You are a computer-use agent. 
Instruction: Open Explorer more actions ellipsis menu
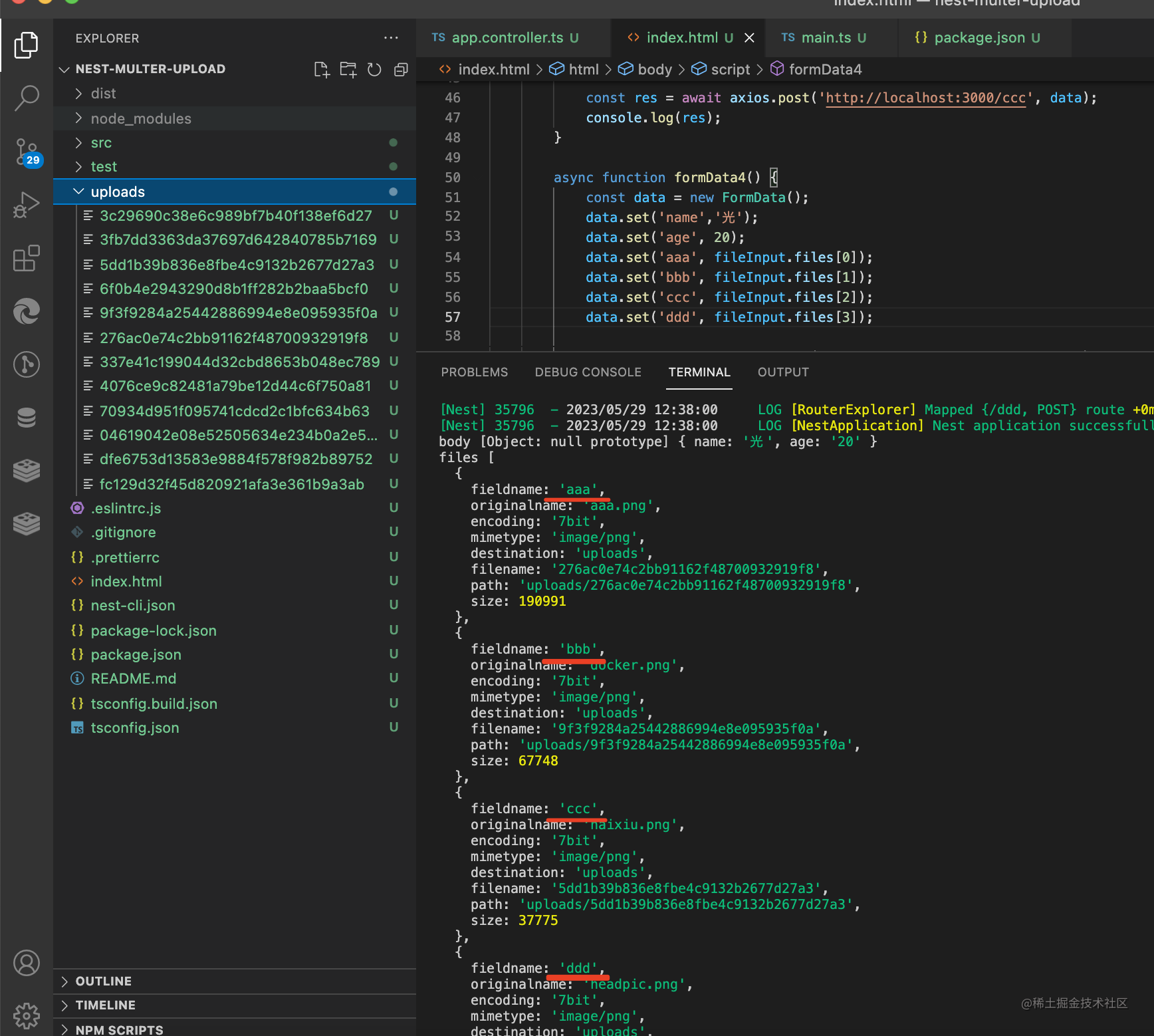[391, 38]
